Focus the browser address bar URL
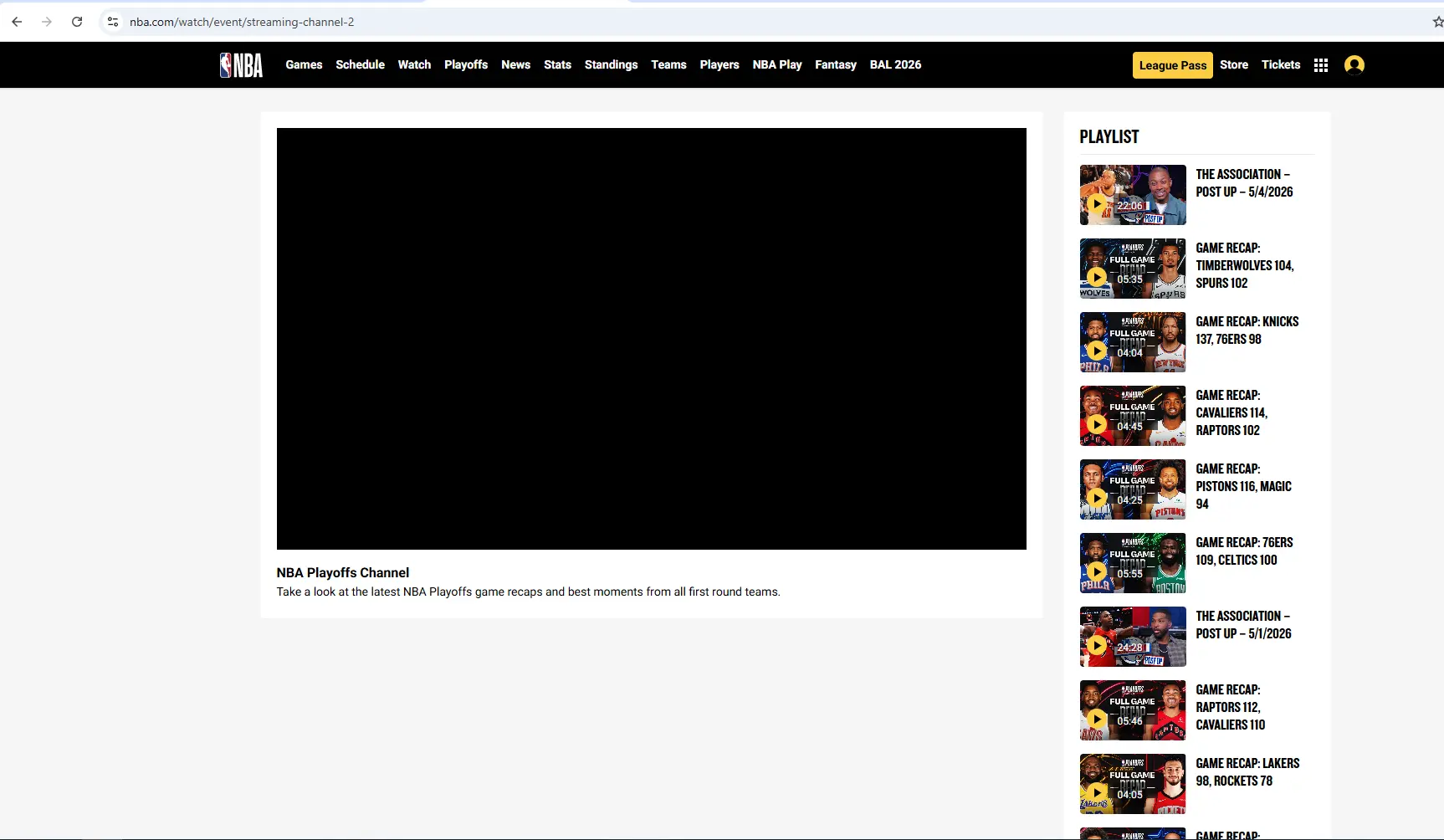This screenshot has width=1444, height=840. click(x=242, y=22)
